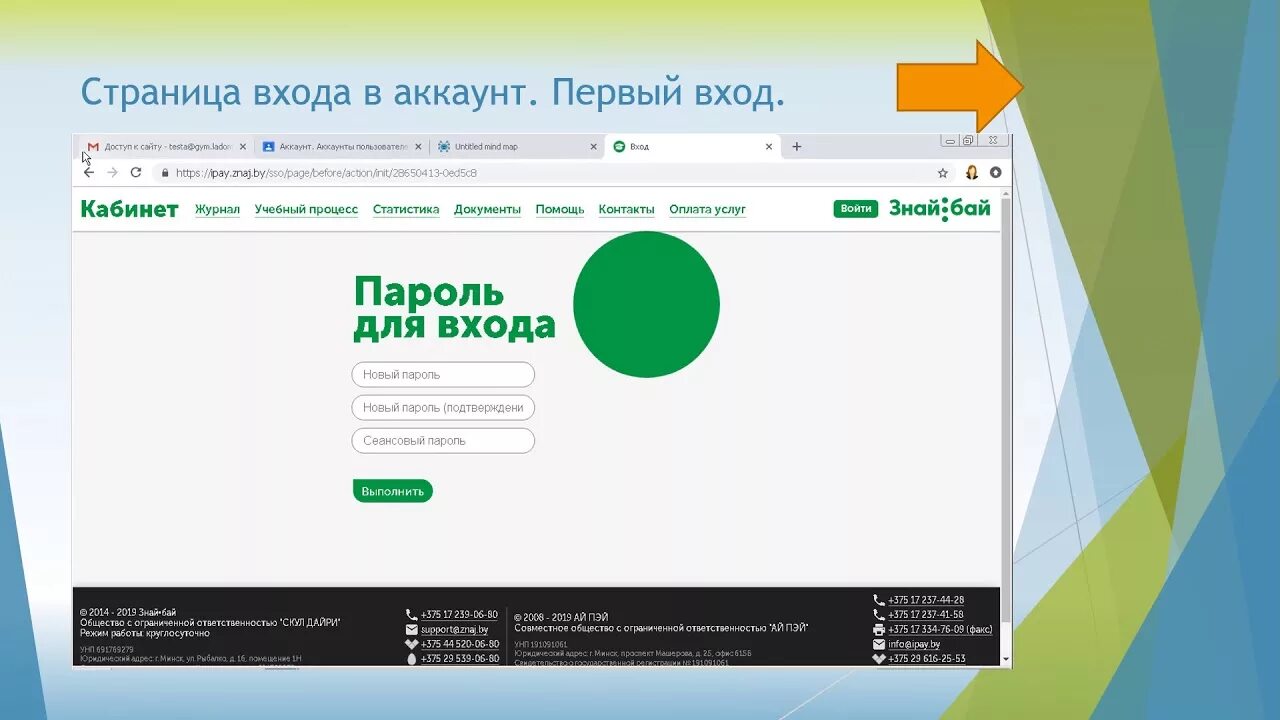Click the 'Выполнить' button
This screenshot has width=1280, height=720.
(x=393, y=491)
